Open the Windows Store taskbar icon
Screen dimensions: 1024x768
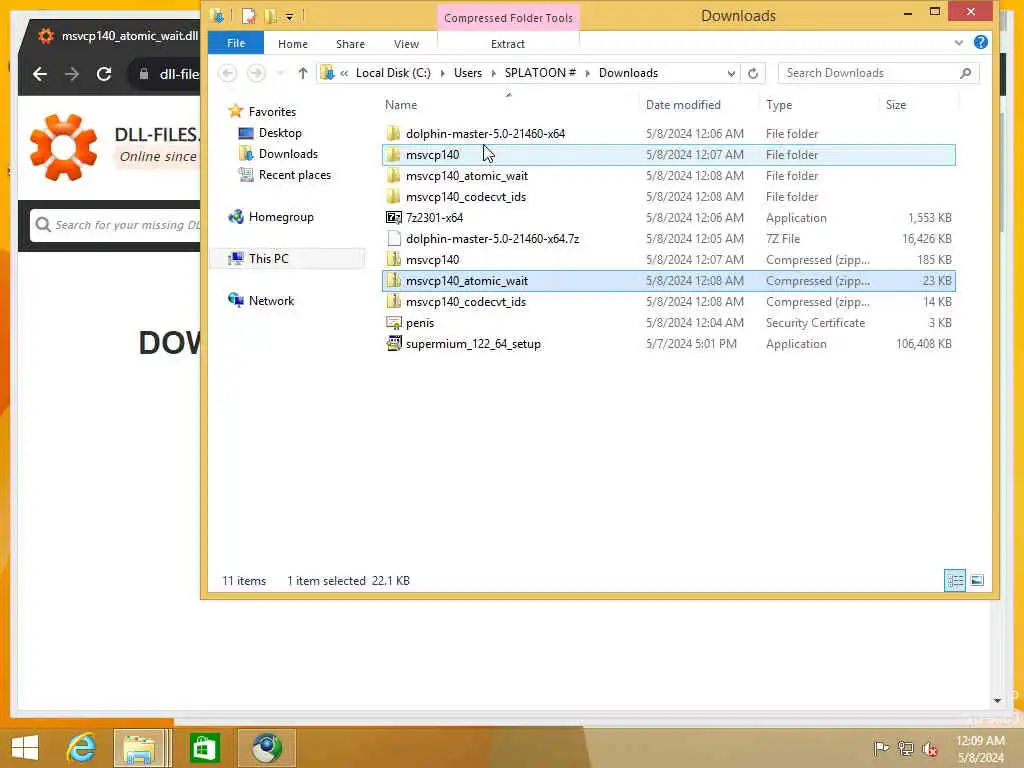(x=204, y=748)
